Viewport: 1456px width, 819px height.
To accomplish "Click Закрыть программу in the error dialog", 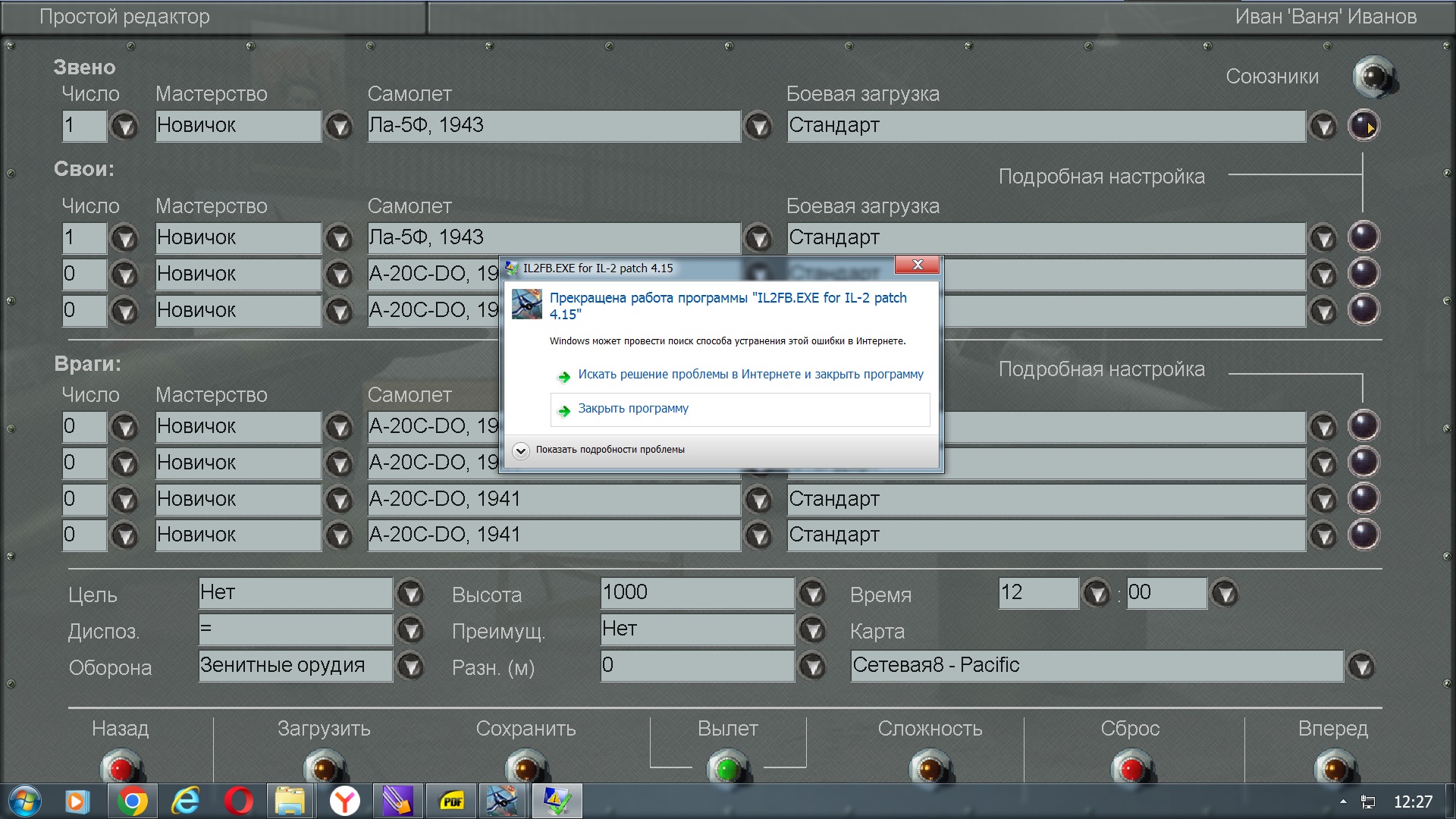I will [x=632, y=409].
